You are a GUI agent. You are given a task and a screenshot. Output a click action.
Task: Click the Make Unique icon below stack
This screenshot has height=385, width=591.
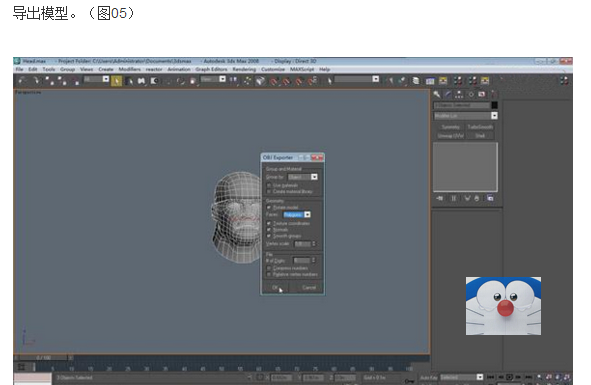[x=467, y=198]
